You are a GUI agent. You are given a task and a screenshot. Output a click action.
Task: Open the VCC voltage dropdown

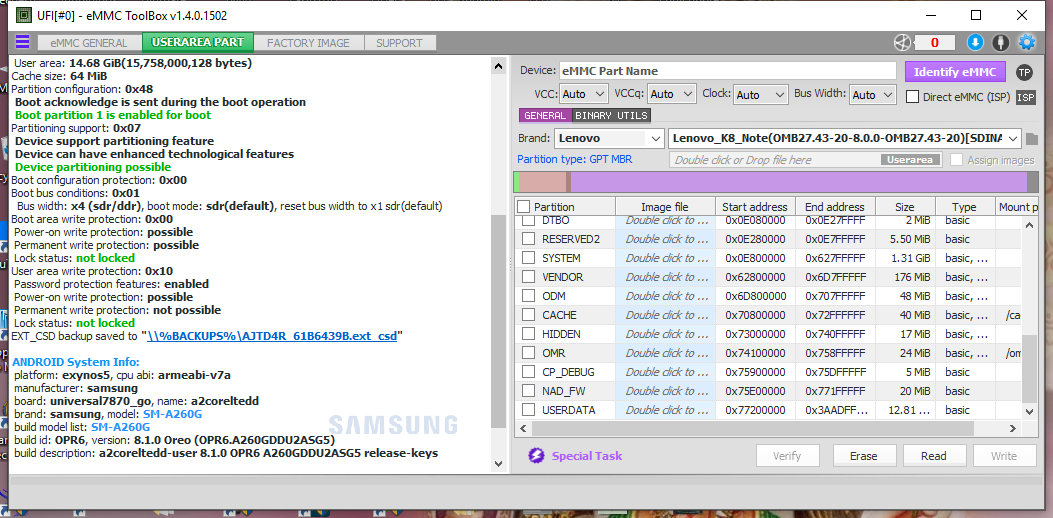(583, 95)
